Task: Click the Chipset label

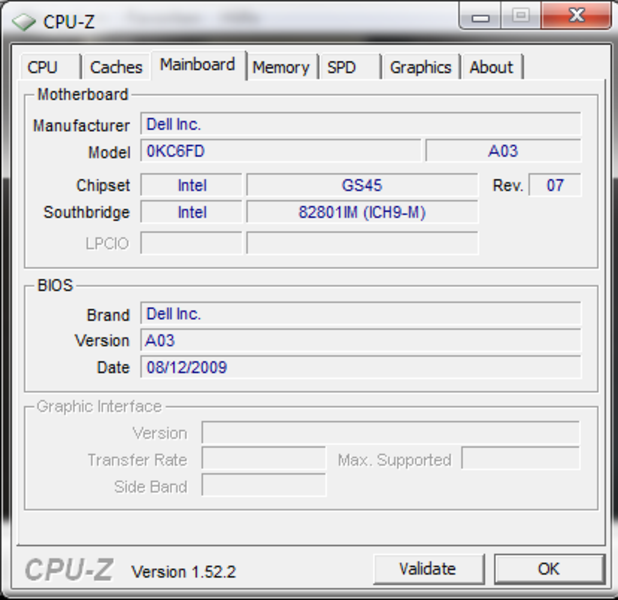Action: coord(103,186)
